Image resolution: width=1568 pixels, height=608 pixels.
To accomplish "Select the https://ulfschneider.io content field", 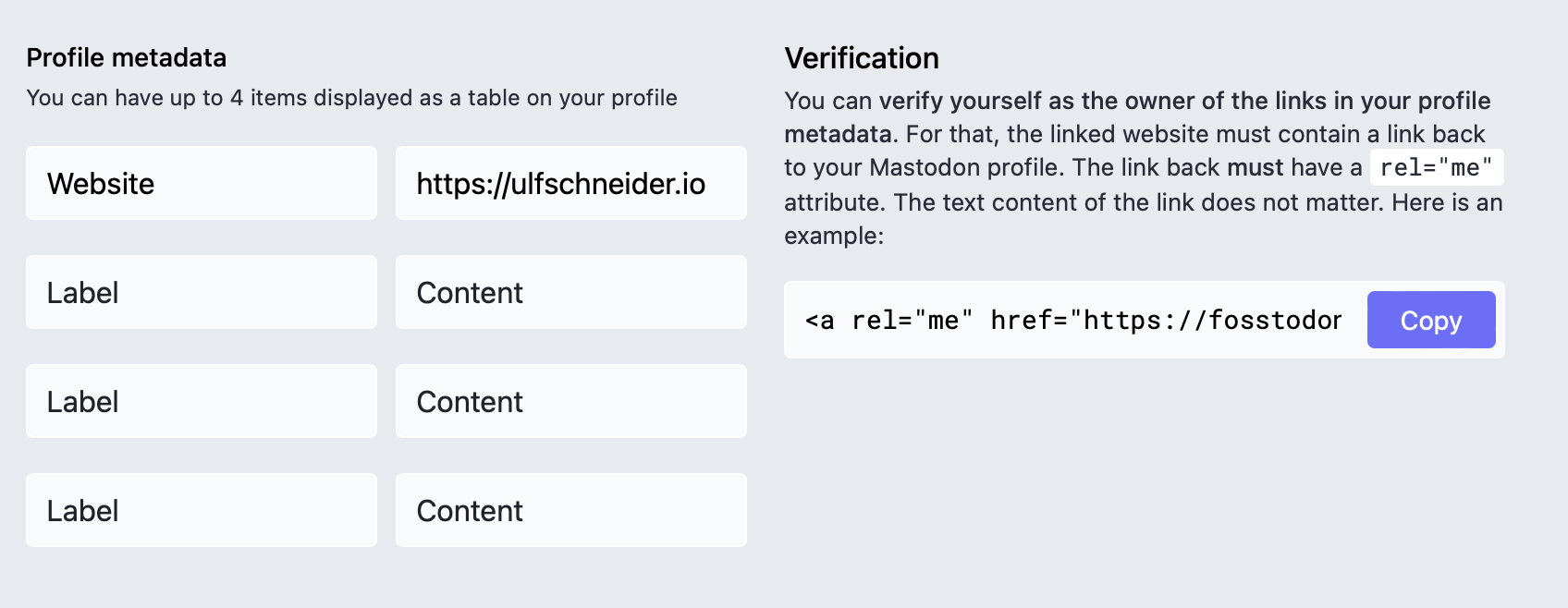I will [x=570, y=183].
